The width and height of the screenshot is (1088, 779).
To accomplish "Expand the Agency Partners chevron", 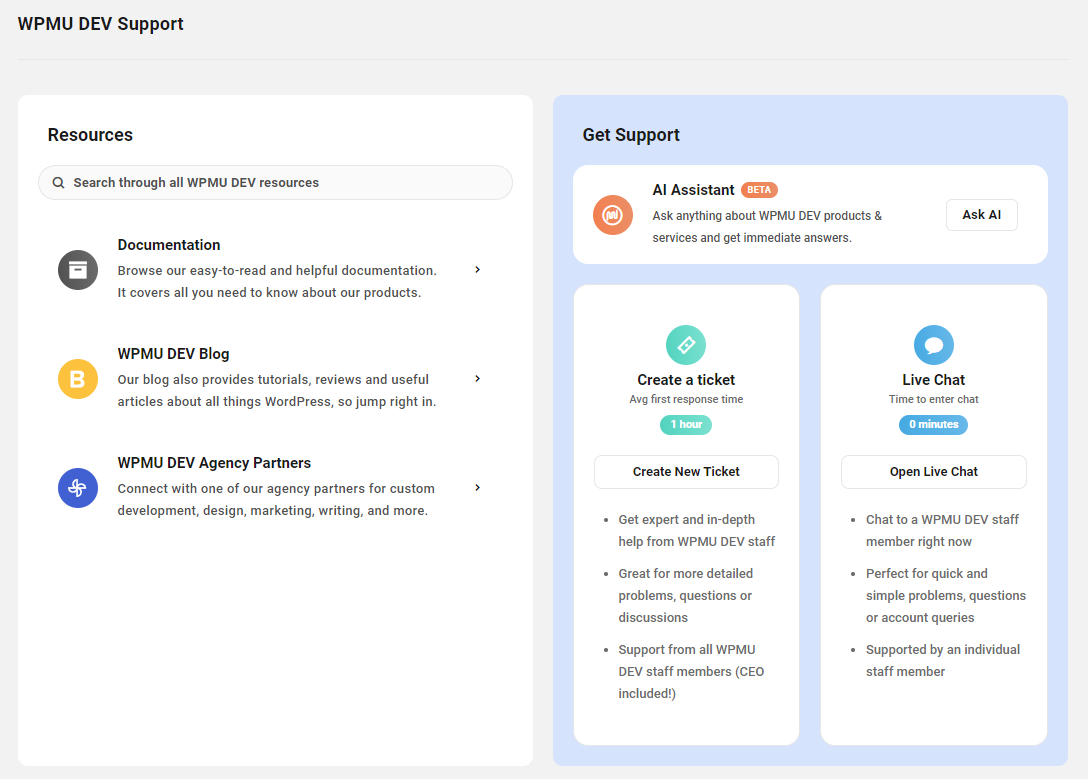I will [477, 487].
